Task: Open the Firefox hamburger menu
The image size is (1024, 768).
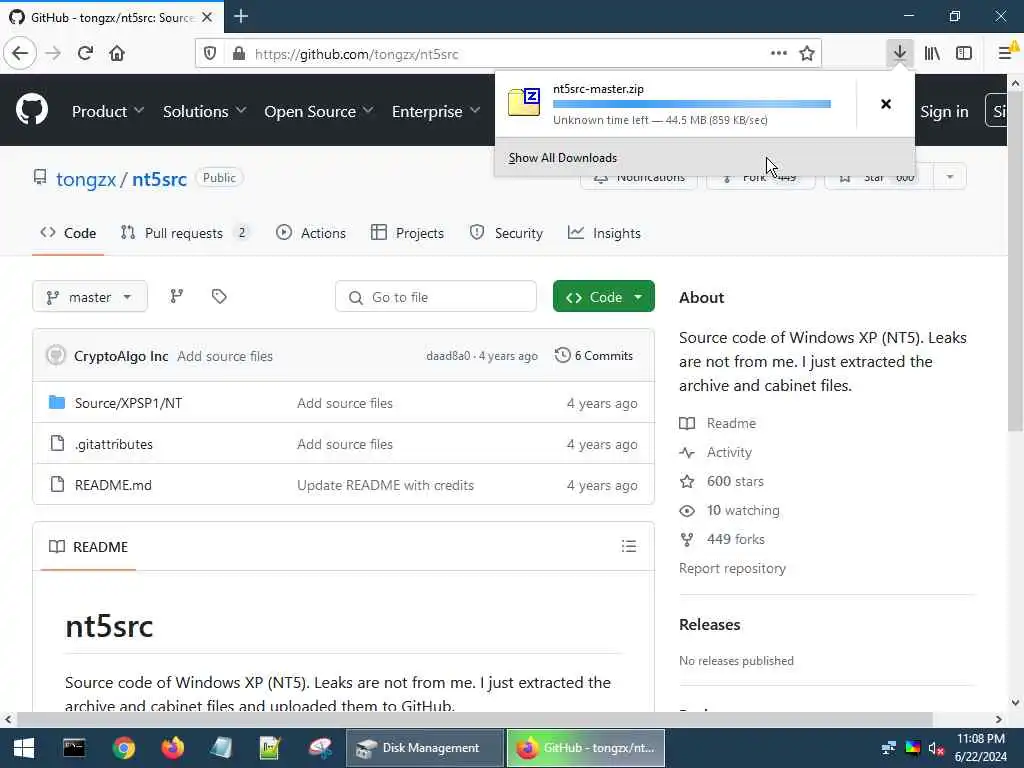Action: tap(1006, 54)
